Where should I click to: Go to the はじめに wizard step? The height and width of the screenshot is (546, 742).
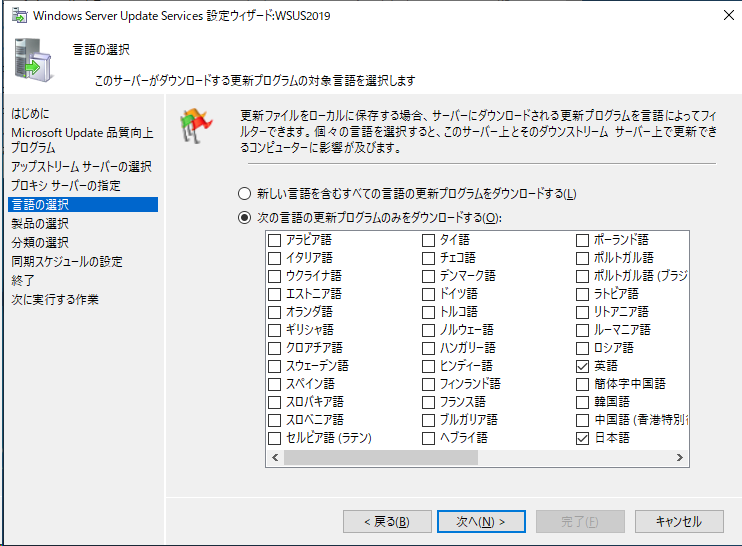pyautogui.click(x=30, y=114)
